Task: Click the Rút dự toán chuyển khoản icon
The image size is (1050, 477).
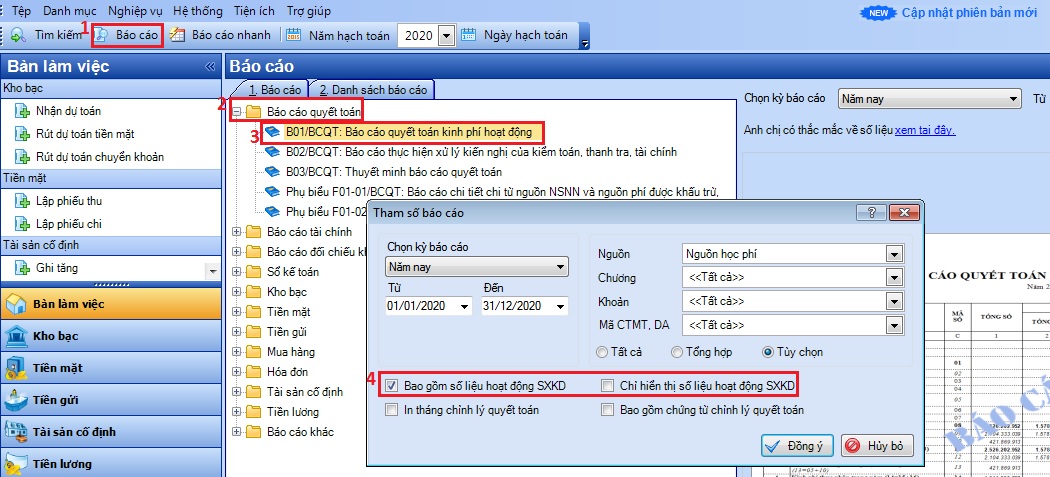Action: pos(23,157)
